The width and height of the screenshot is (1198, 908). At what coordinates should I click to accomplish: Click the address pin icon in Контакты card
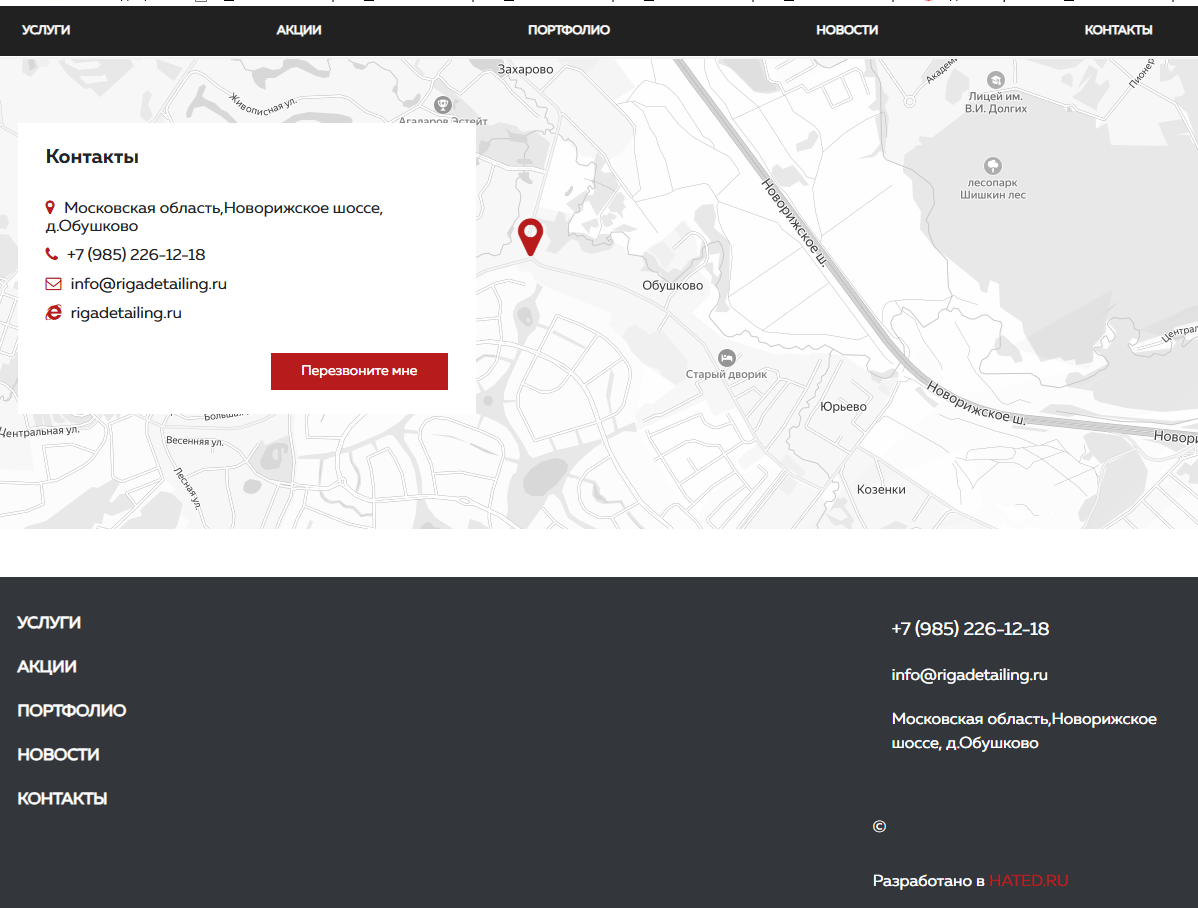[50, 208]
